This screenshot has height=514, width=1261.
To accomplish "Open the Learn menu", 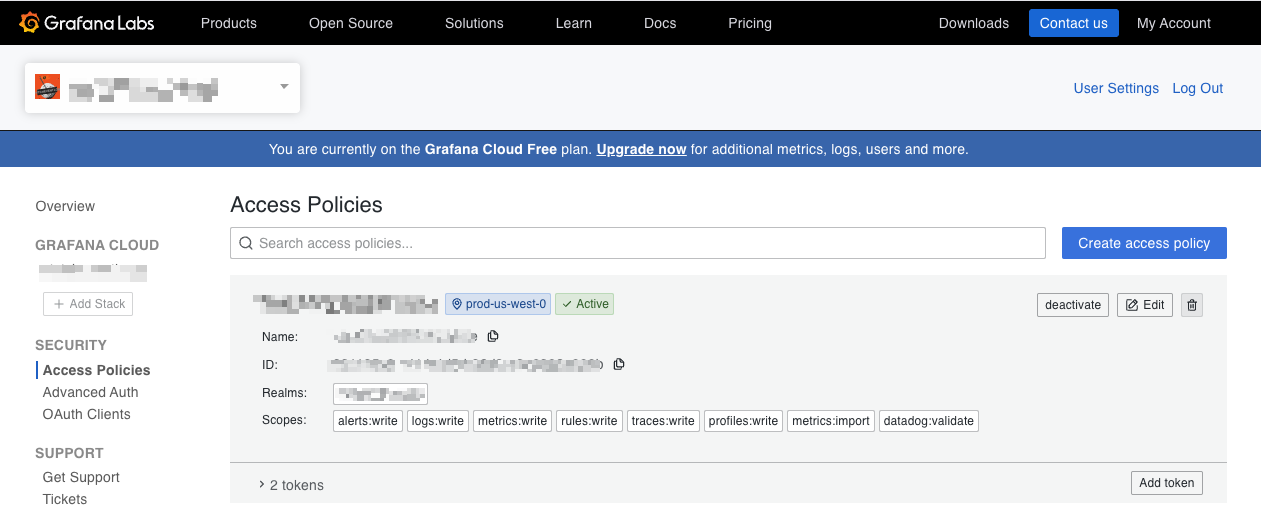I will click(x=574, y=23).
